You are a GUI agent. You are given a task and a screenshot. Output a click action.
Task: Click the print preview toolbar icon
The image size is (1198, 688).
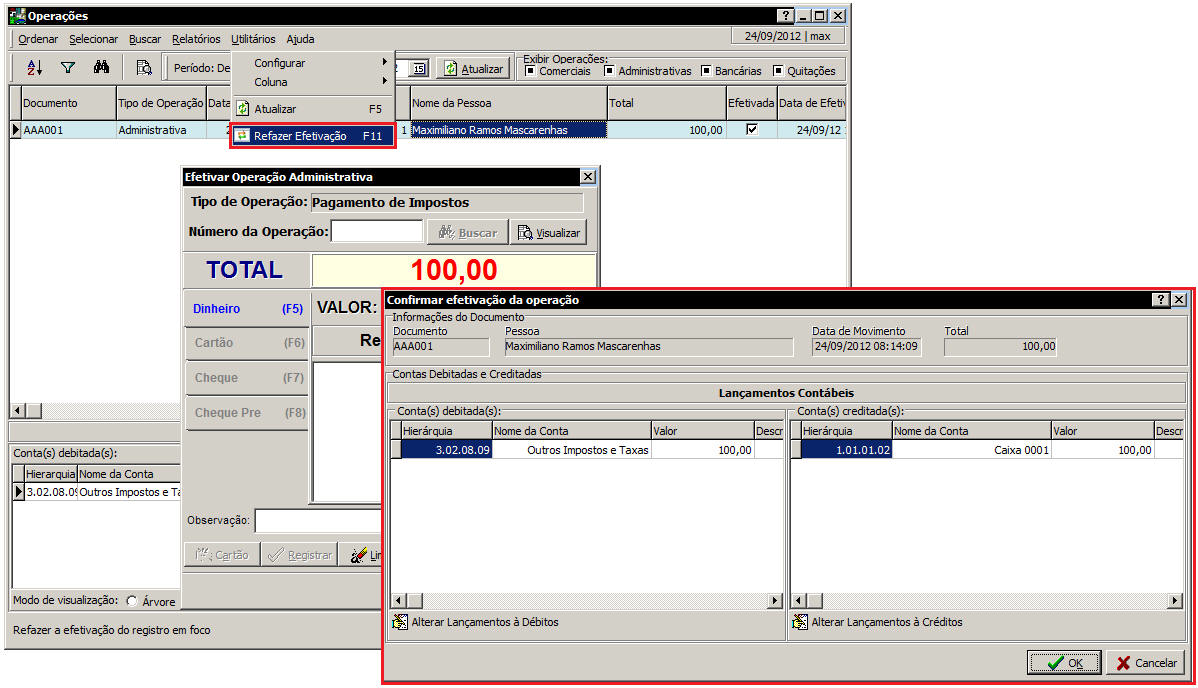pos(144,68)
